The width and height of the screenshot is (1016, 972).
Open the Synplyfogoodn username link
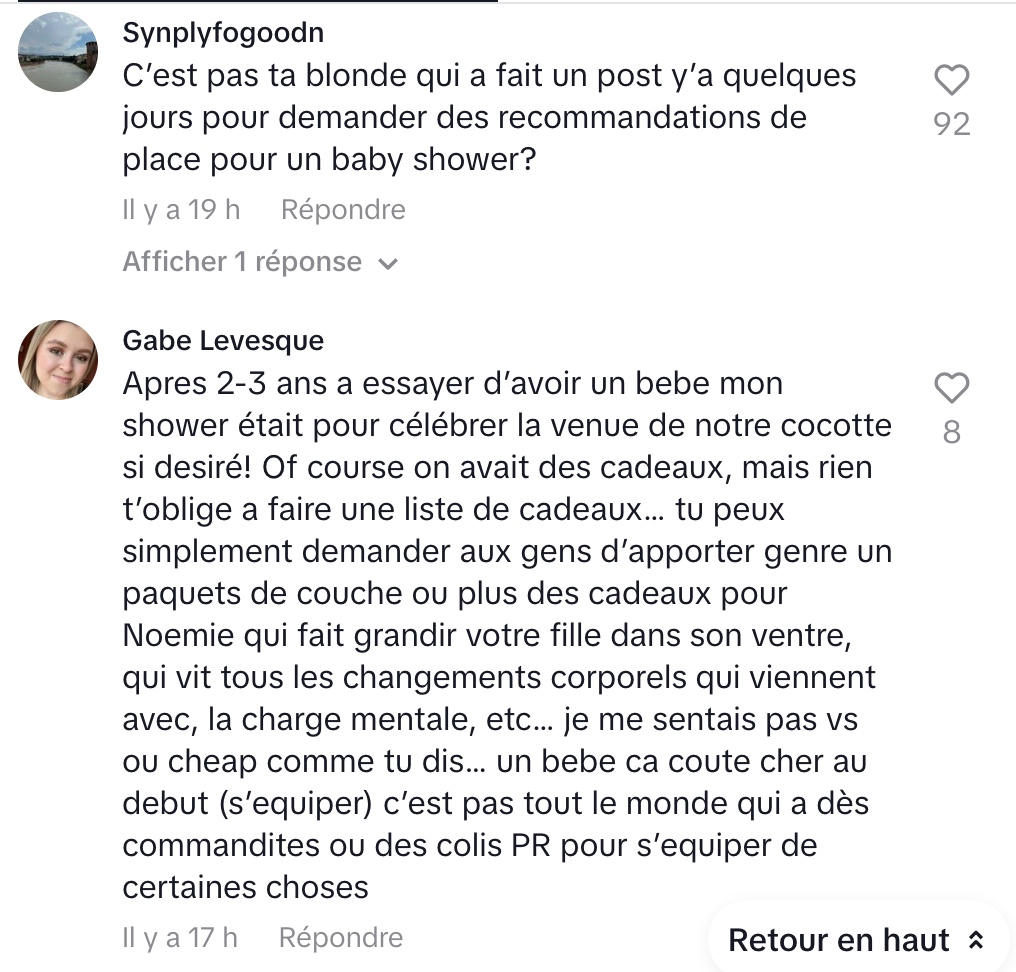pyautogui.click(x=223, y=33)
